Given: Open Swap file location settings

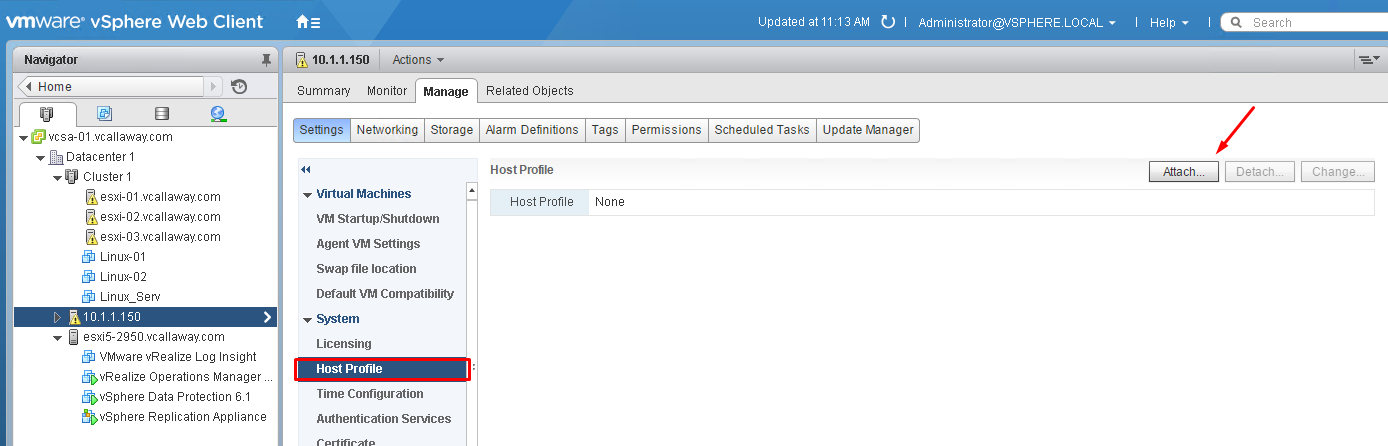Looking at the screenshot, I should click(366, 269).
